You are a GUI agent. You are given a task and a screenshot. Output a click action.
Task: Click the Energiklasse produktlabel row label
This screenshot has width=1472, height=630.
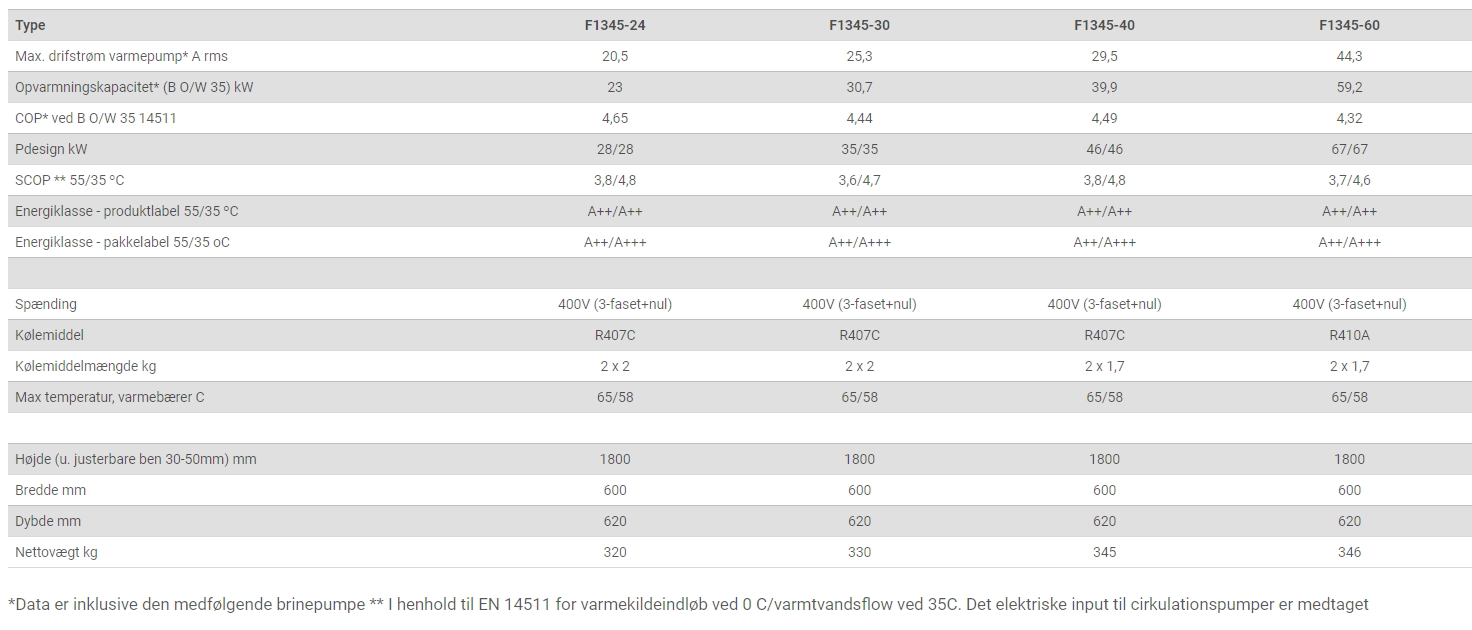[x=127, y=211]
